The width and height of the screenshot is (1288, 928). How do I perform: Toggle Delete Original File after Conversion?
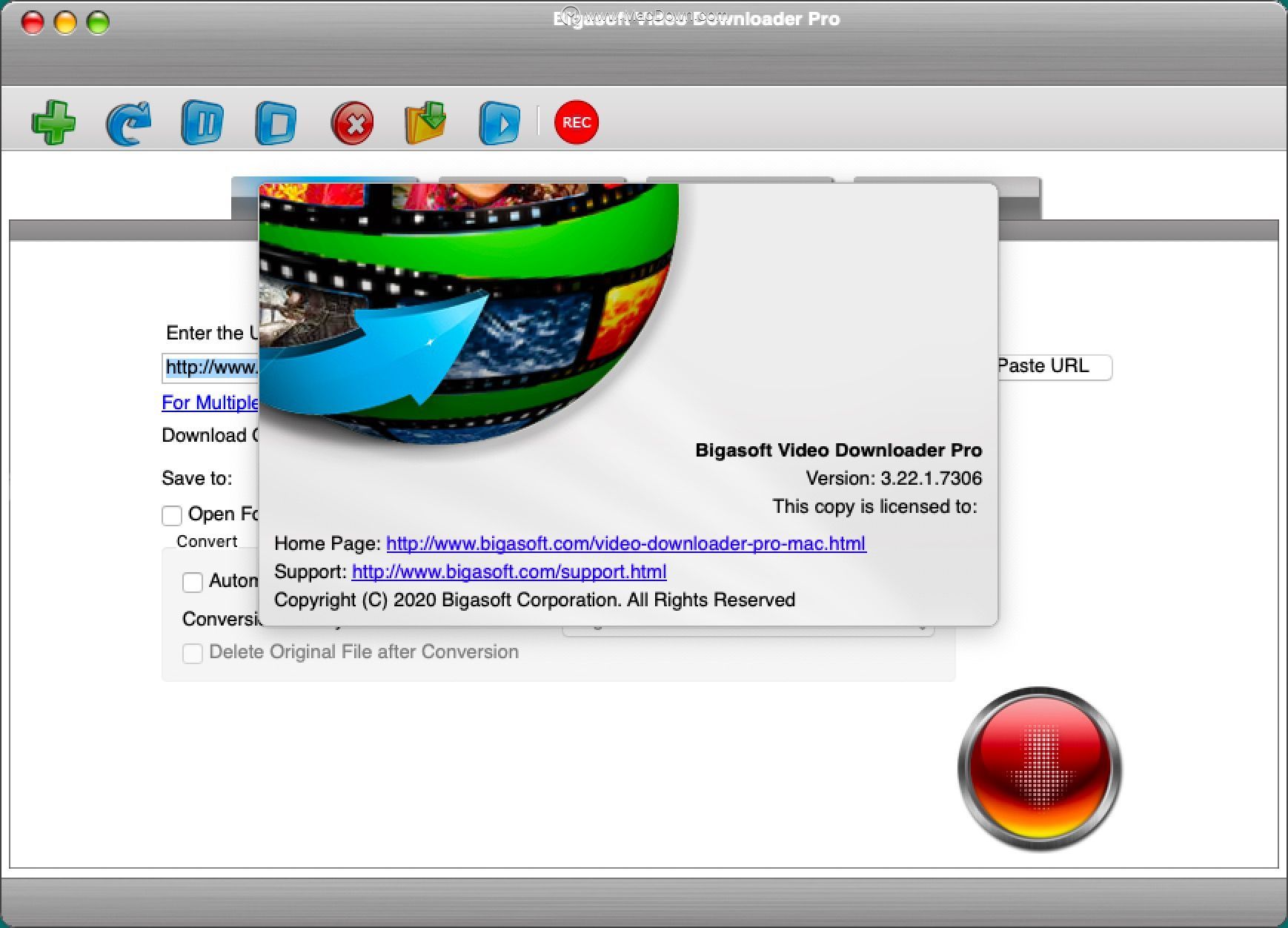coord(193,653)
